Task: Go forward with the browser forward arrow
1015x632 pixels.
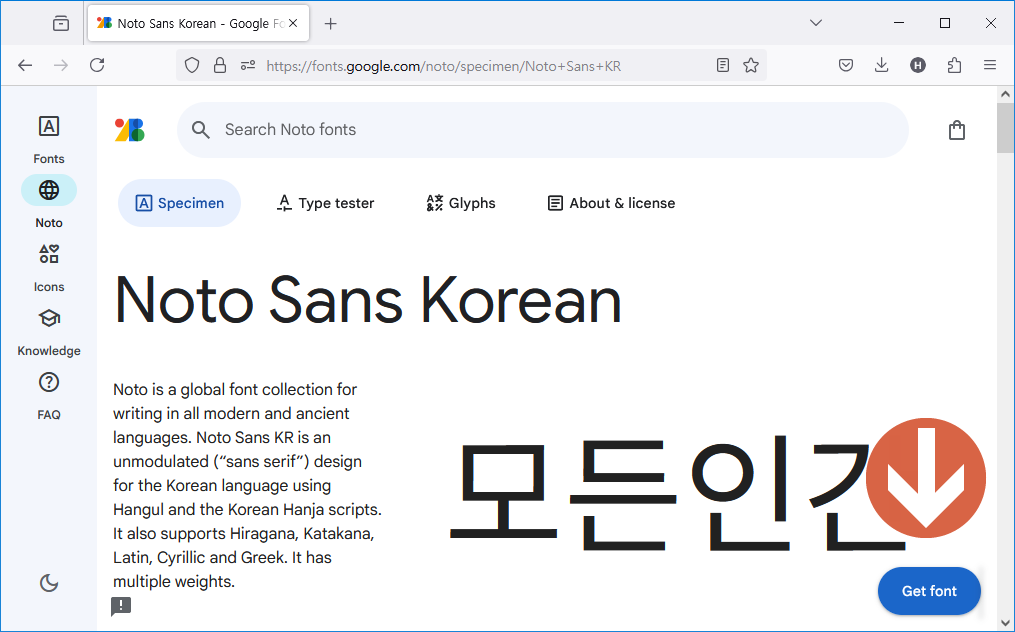Action: pyautogui.click(x=61, y=65)
